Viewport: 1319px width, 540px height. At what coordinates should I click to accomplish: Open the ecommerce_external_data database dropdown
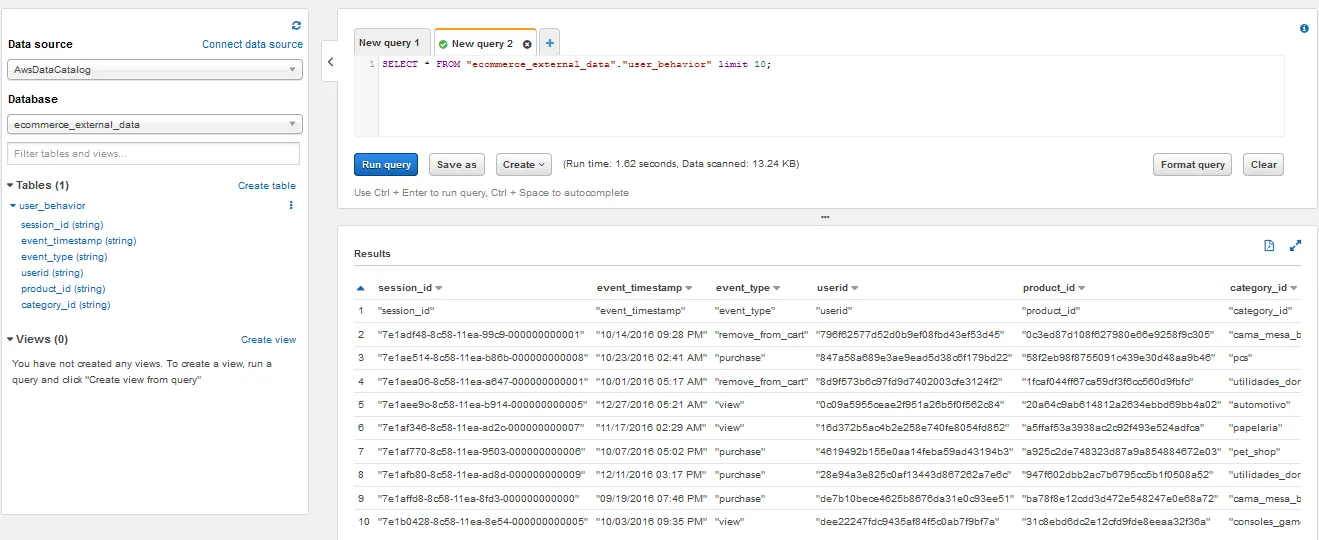(x=154, y=125)
